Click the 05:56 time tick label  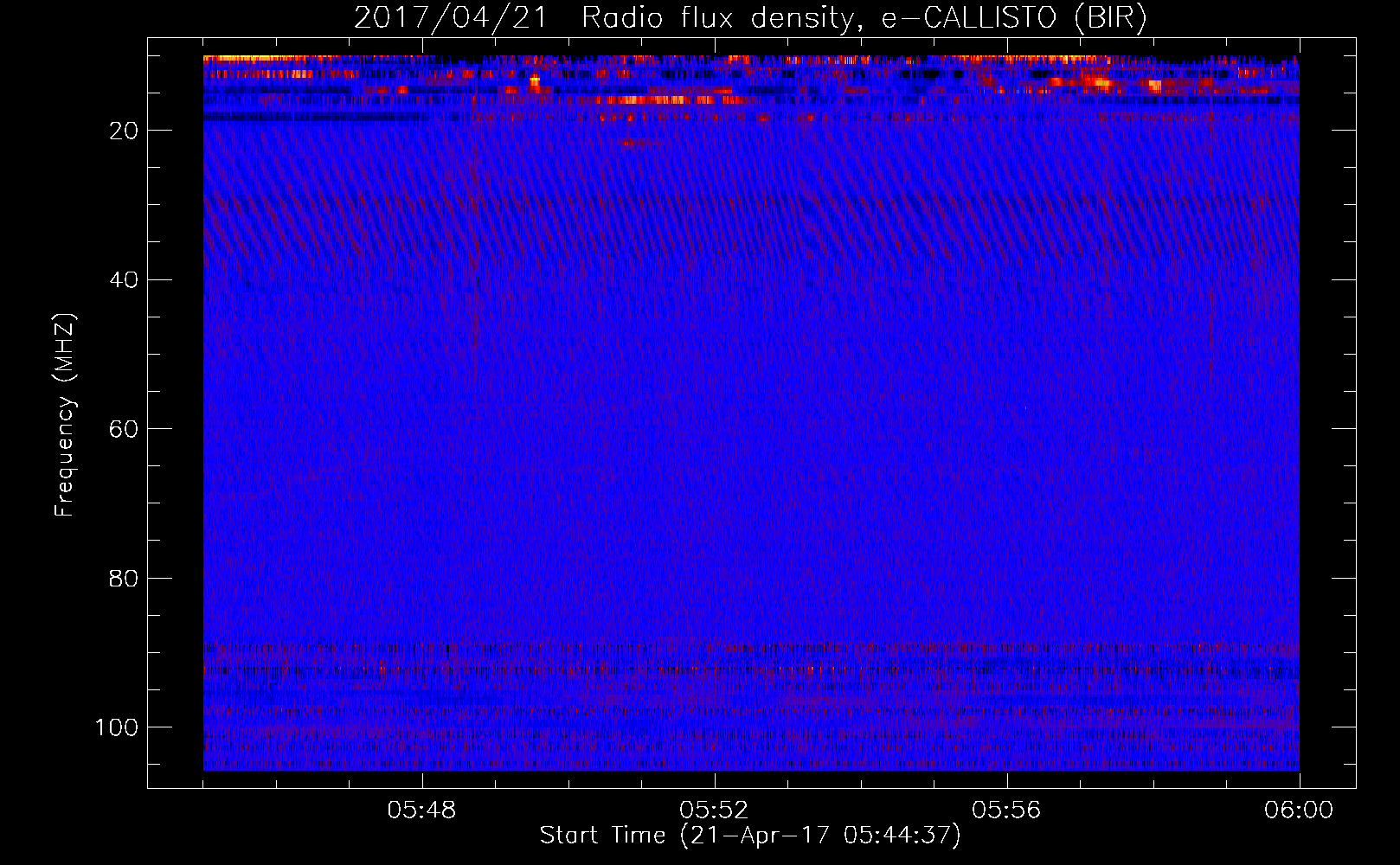[x=1006, y=811]
